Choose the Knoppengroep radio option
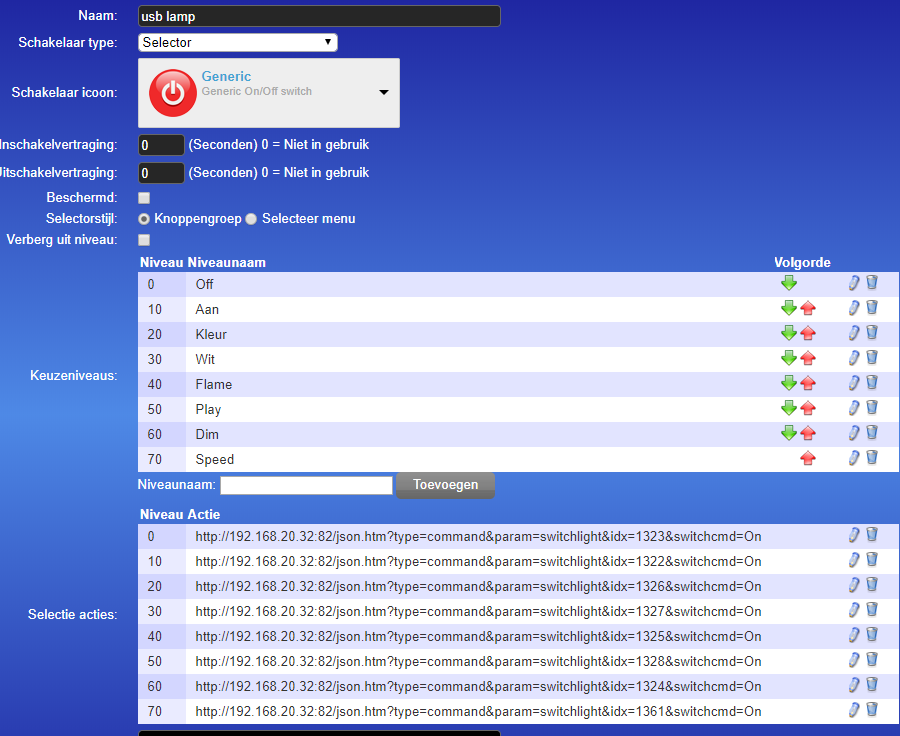 tap(144, 219)
